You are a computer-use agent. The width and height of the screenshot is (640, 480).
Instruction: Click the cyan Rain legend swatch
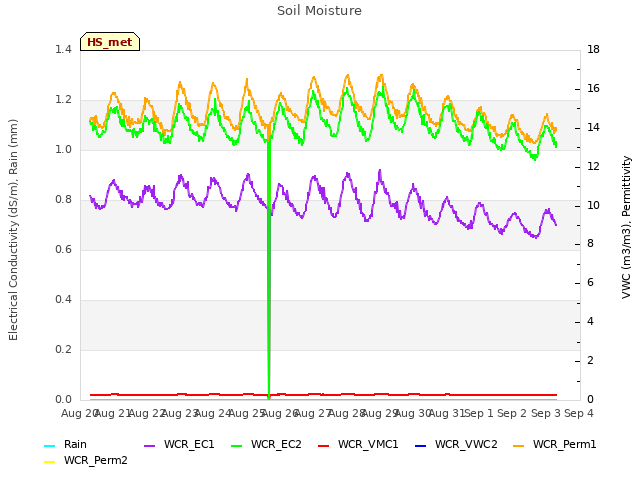(x=49, y=446)
